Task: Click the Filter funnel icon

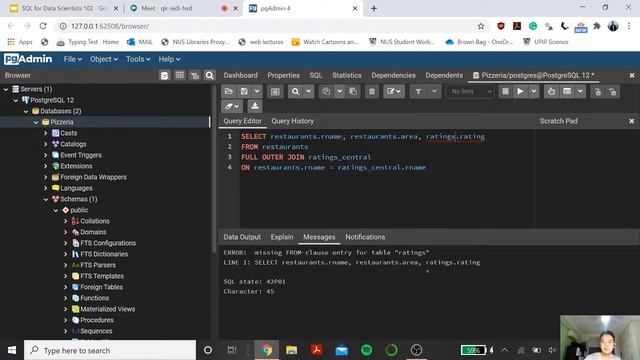Action: (x=418, y=91)
